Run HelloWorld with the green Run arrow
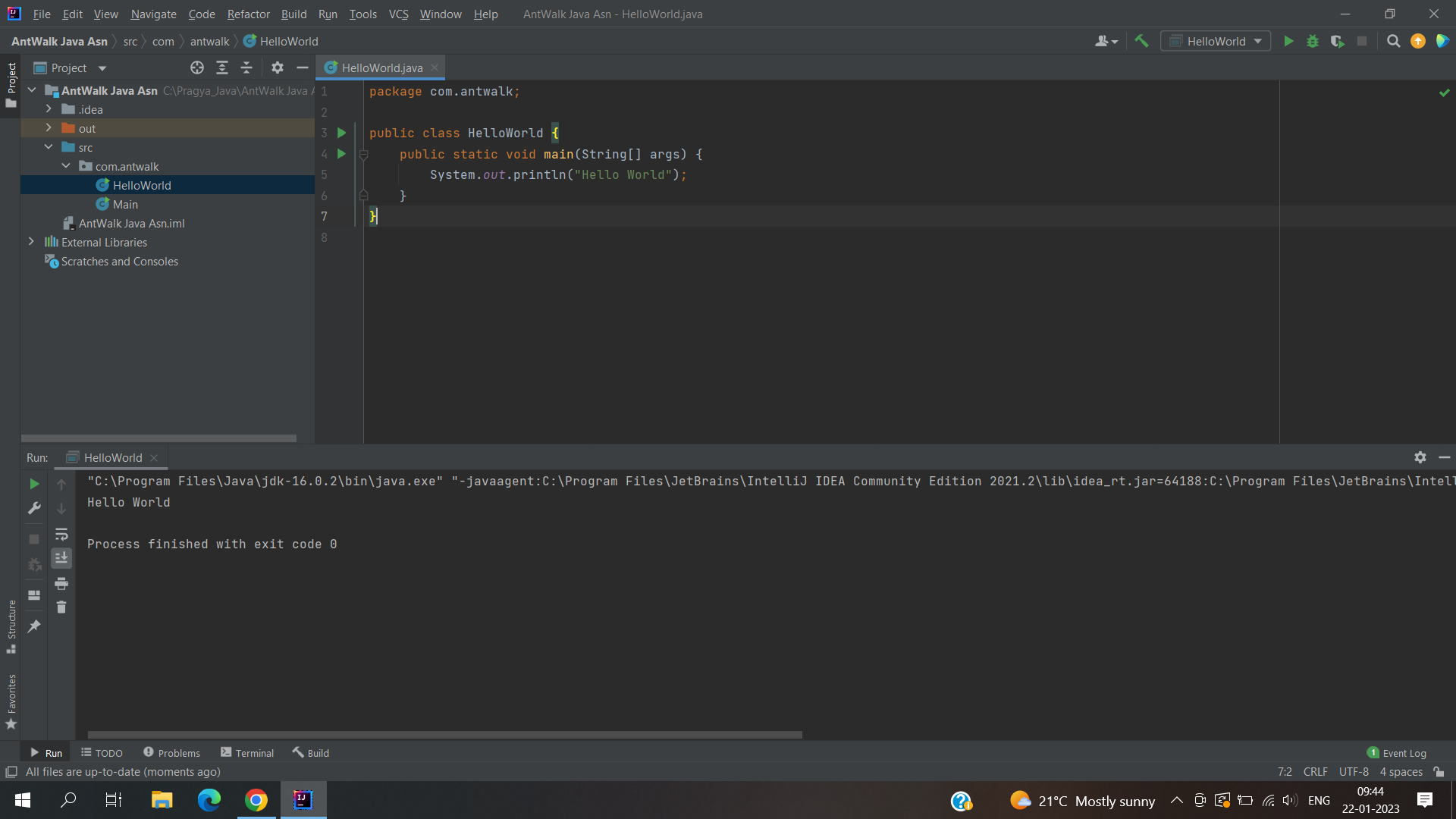This screenshot has height=819, width=1456. [x=1289, y=41]
